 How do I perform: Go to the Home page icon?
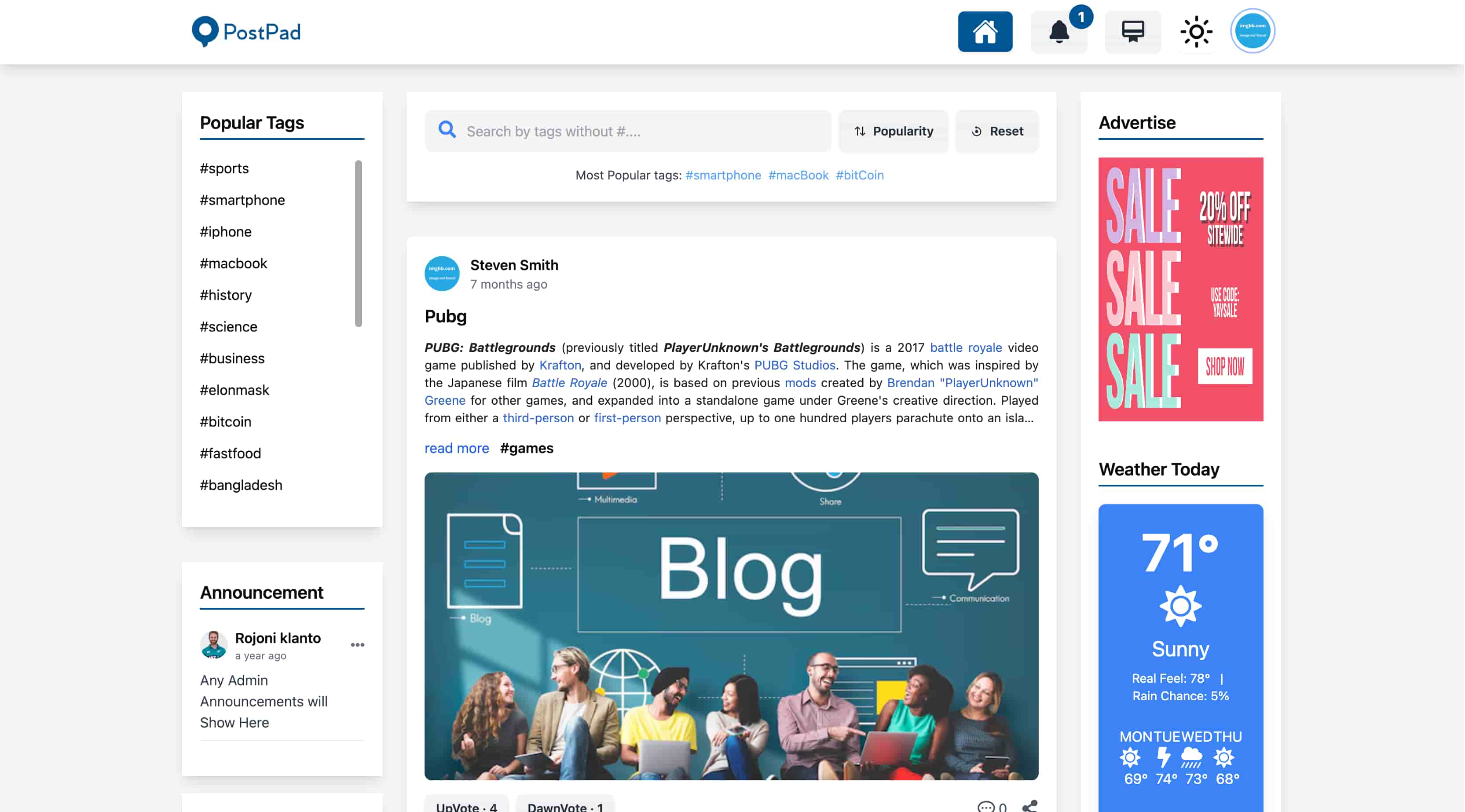point(985,31)
